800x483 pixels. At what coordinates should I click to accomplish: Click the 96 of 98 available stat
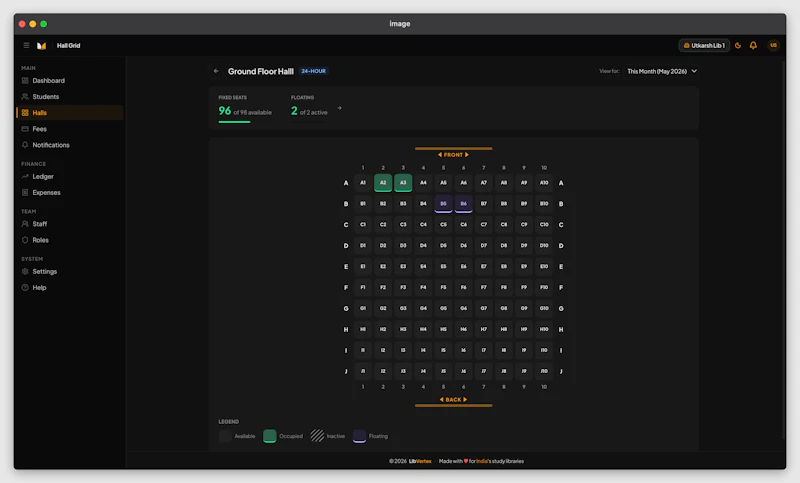(245, 111)
